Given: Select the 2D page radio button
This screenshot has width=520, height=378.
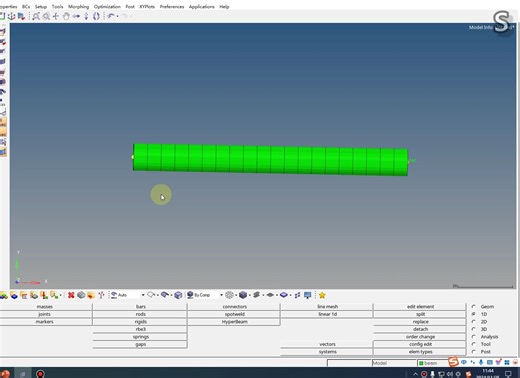Looking at the screenshot, I should (x=473, y=322).
